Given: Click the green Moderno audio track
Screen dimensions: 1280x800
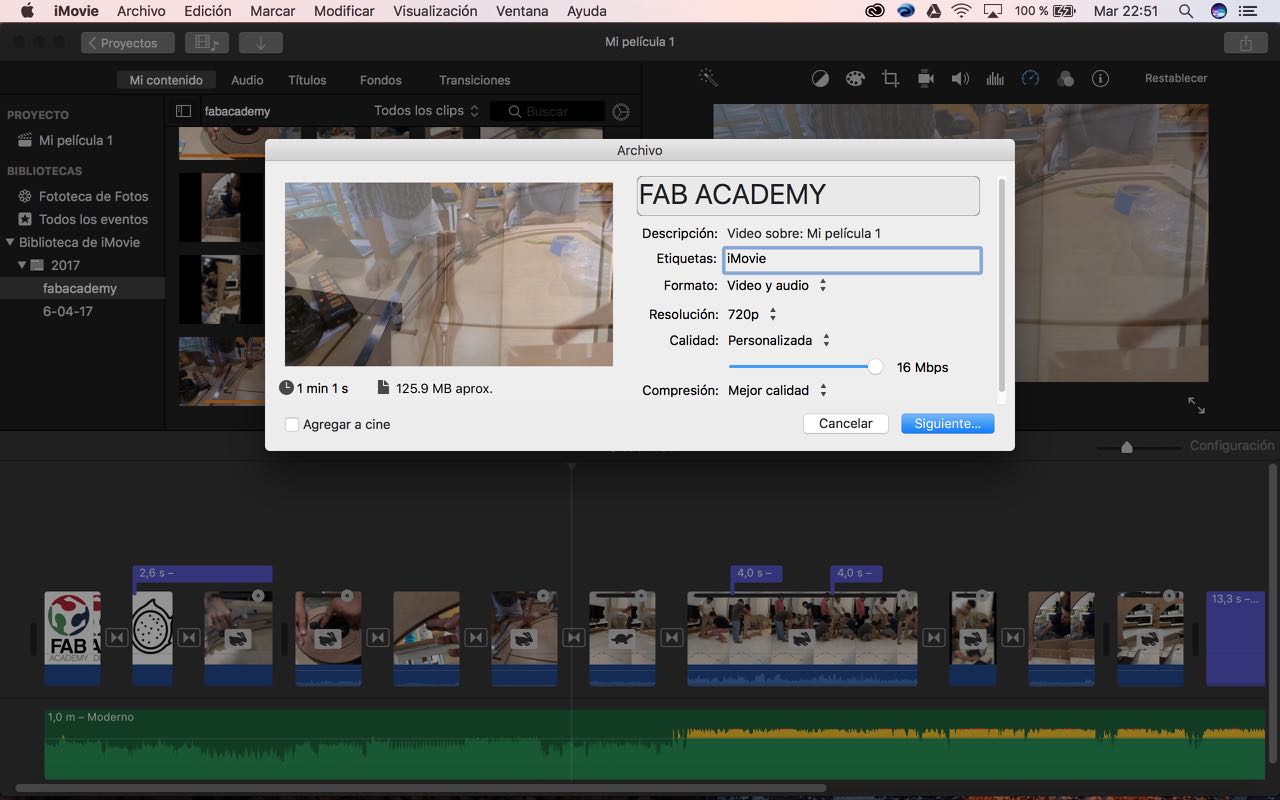Looking at the screenshot, I should tap(655, 744).
